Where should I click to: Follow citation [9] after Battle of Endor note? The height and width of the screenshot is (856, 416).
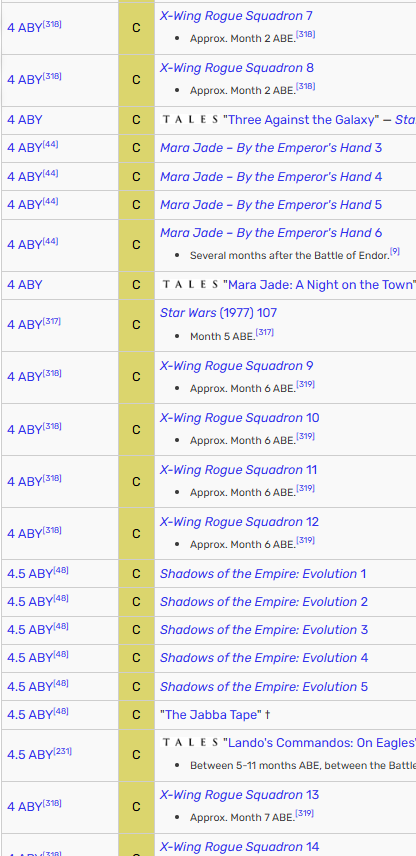click(395, 252)
